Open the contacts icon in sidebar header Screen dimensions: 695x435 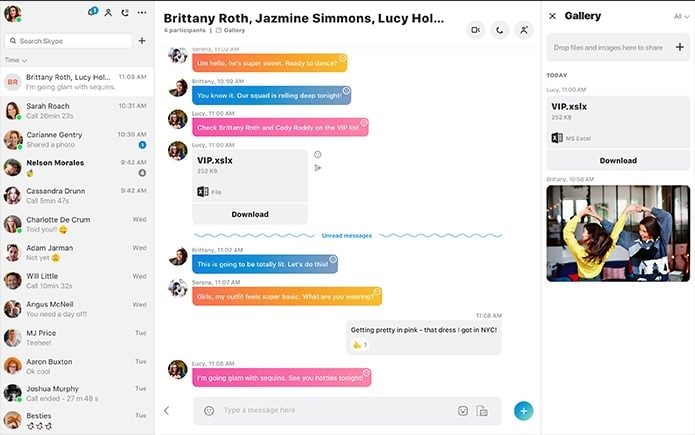pos(108,13)
